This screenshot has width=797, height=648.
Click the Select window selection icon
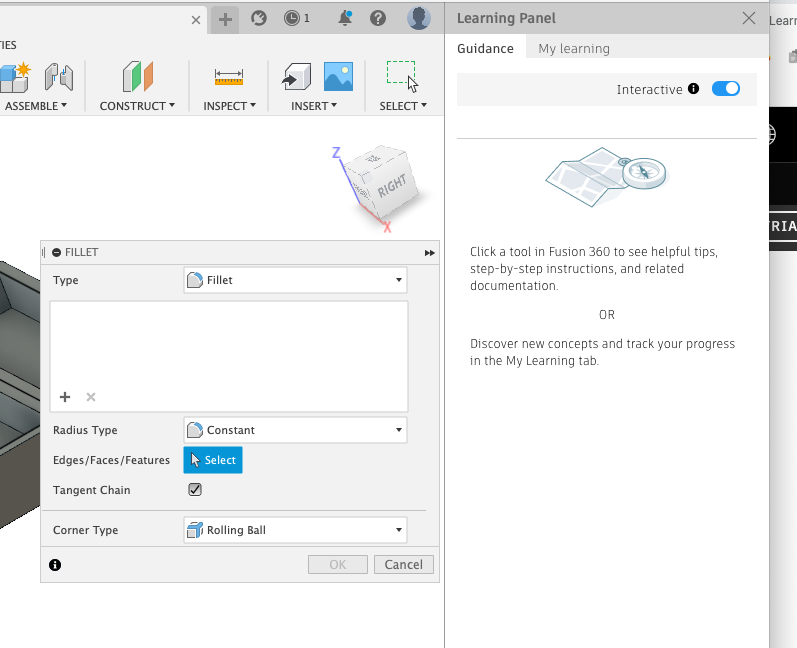click(403, 77)
